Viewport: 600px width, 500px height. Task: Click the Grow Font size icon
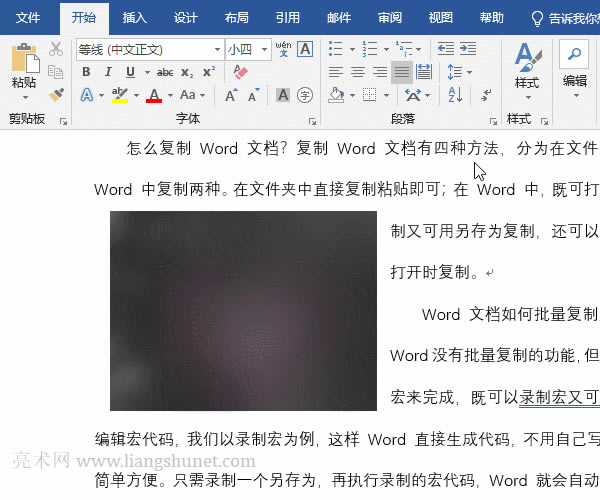(x=231, y=95)
